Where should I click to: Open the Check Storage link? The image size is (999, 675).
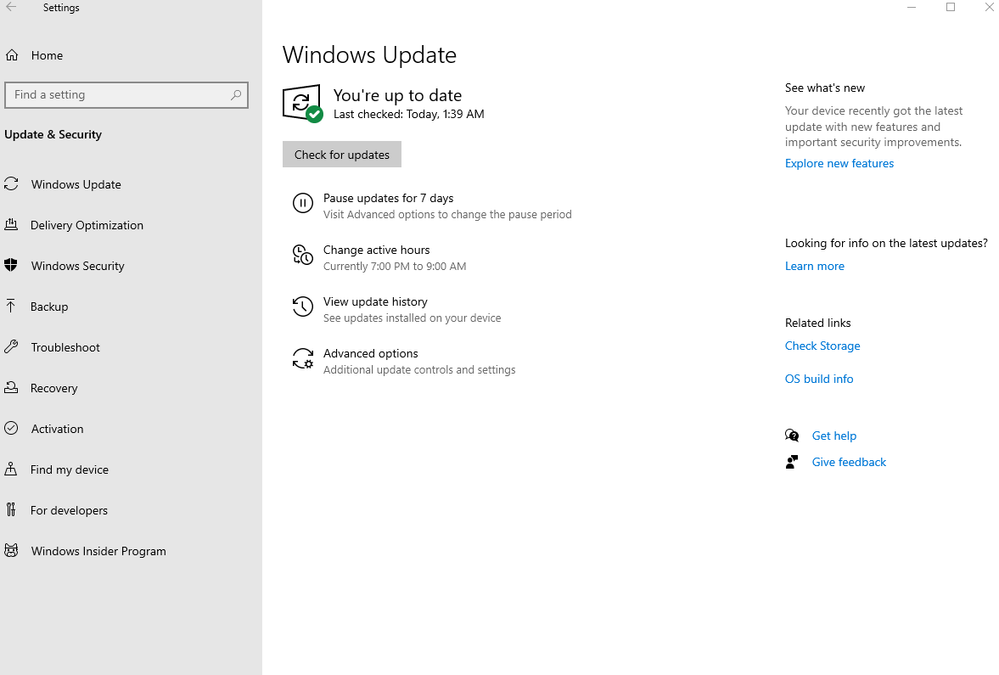point(823,345)
